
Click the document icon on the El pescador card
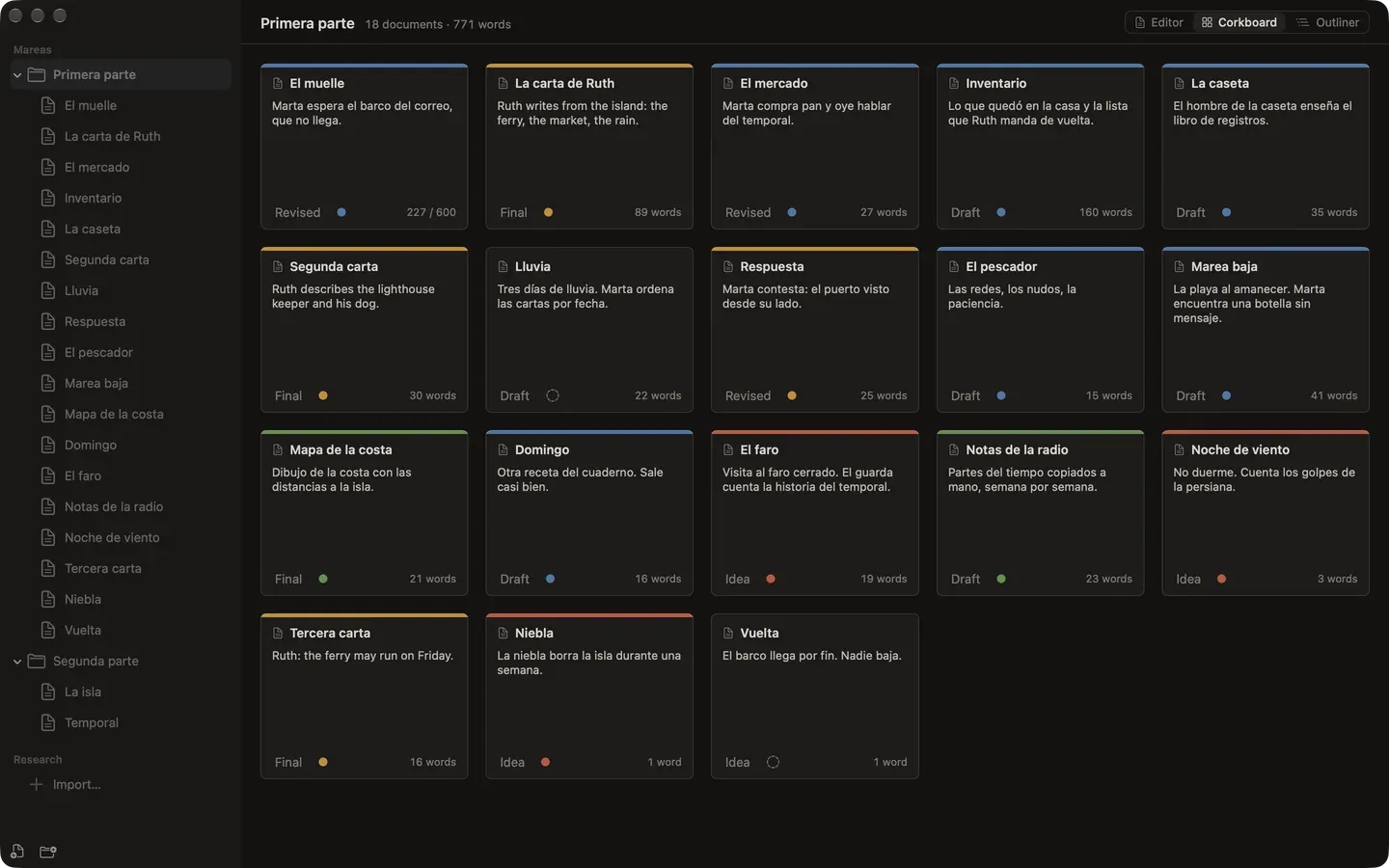tap(954, 266)
